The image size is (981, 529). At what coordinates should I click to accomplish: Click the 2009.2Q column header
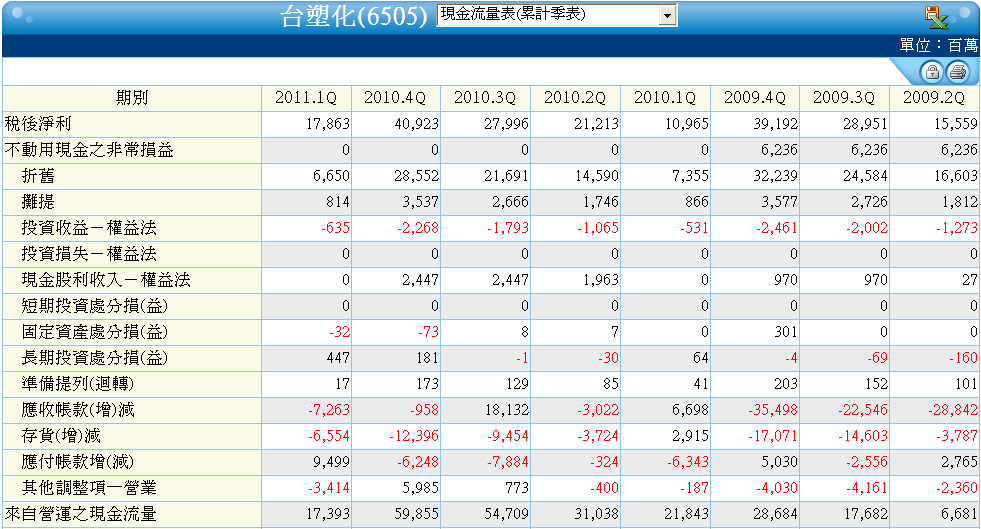tap(933, 98)
